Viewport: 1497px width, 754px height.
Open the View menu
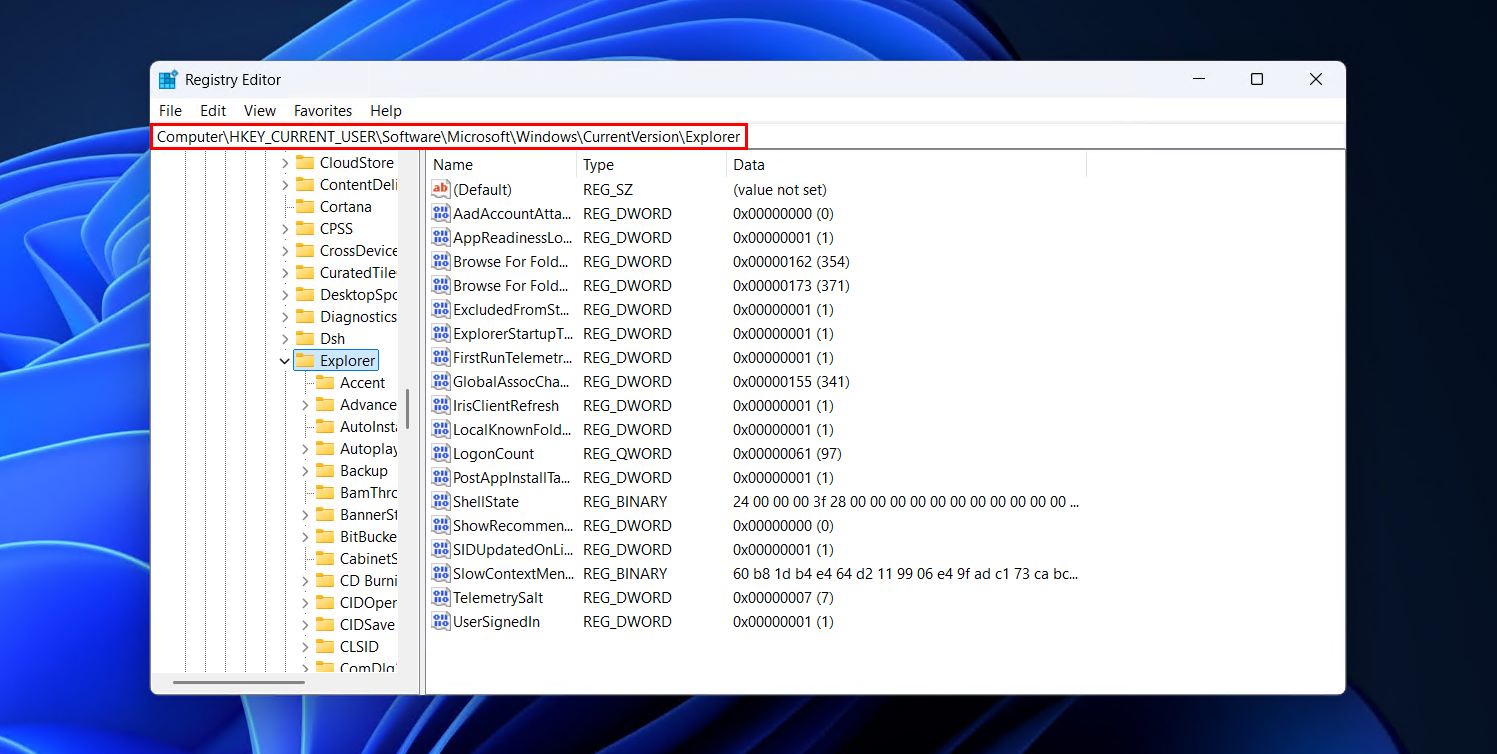coord(260,111)
